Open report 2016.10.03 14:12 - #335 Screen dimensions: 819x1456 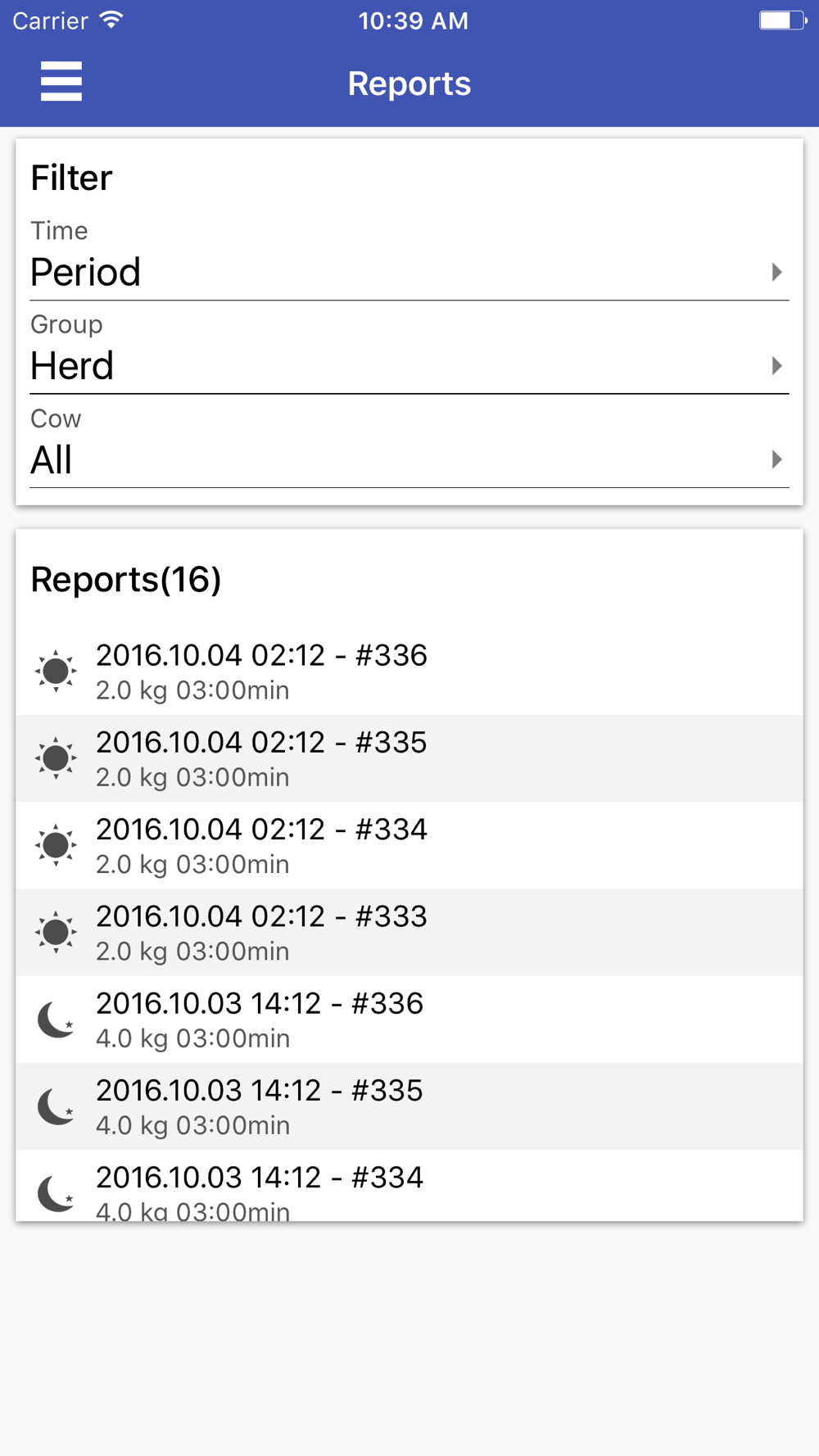pos(409,1106)
